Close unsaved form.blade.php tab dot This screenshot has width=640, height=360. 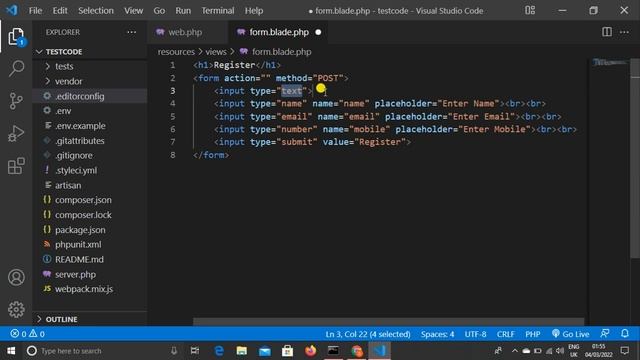[318, 32]
